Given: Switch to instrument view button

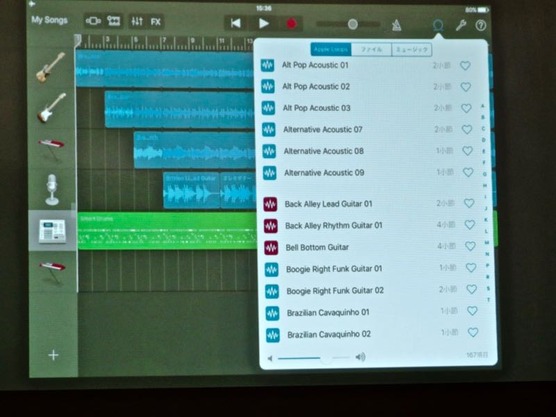Looking at the screenshot, I should click(x=93, y=22).
